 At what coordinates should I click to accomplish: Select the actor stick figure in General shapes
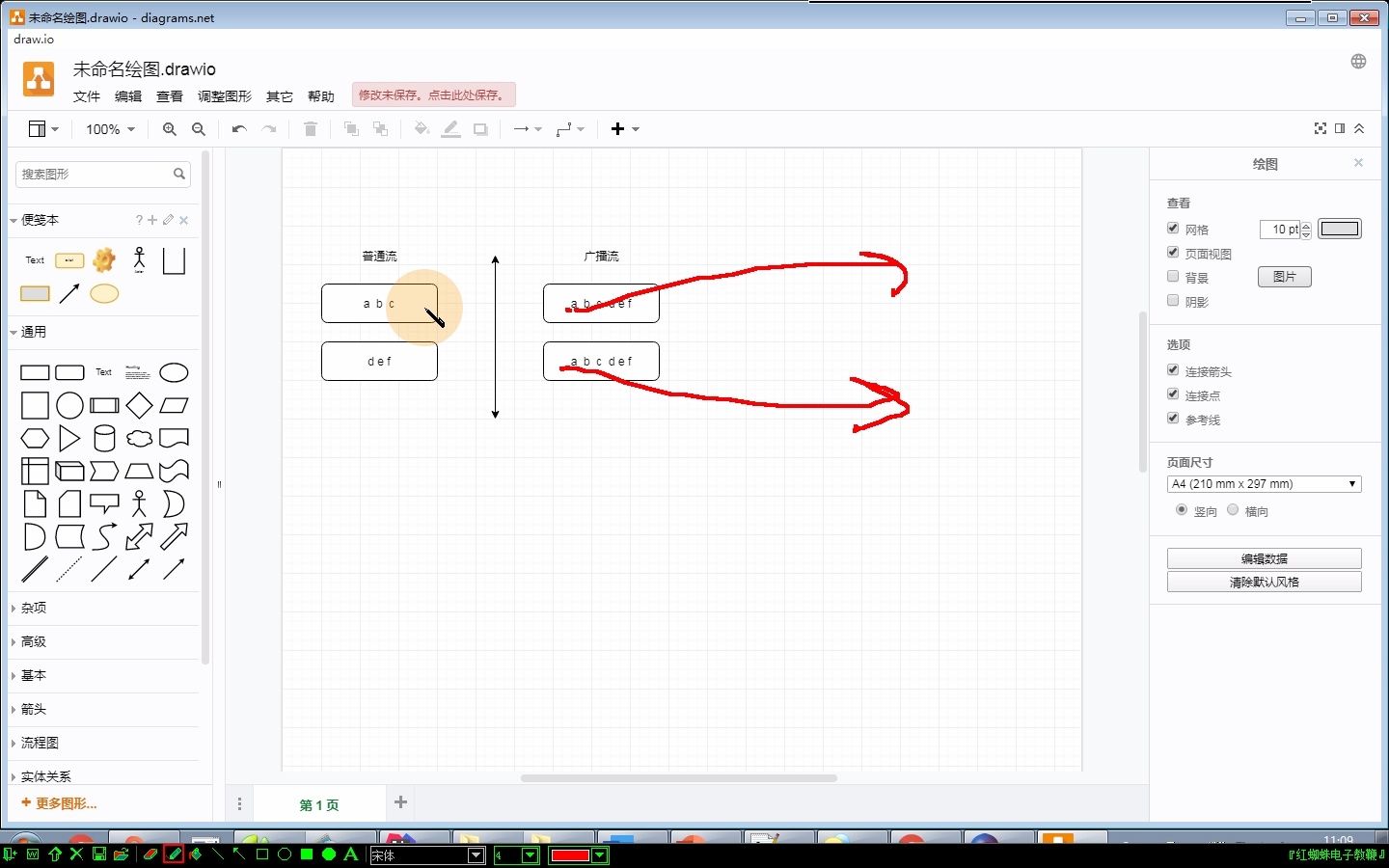[x=139, y=503]
